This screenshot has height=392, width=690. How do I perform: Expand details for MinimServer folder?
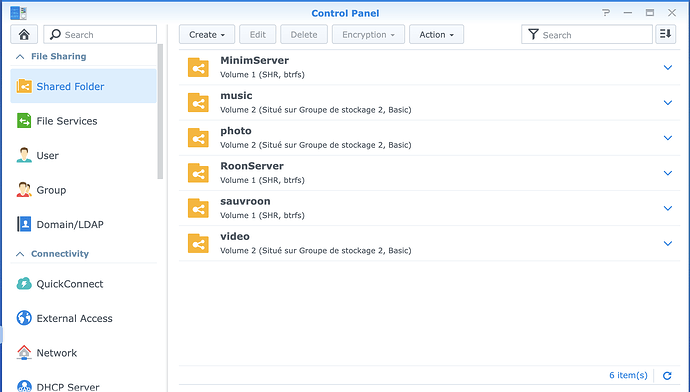(x=668, y=67)
